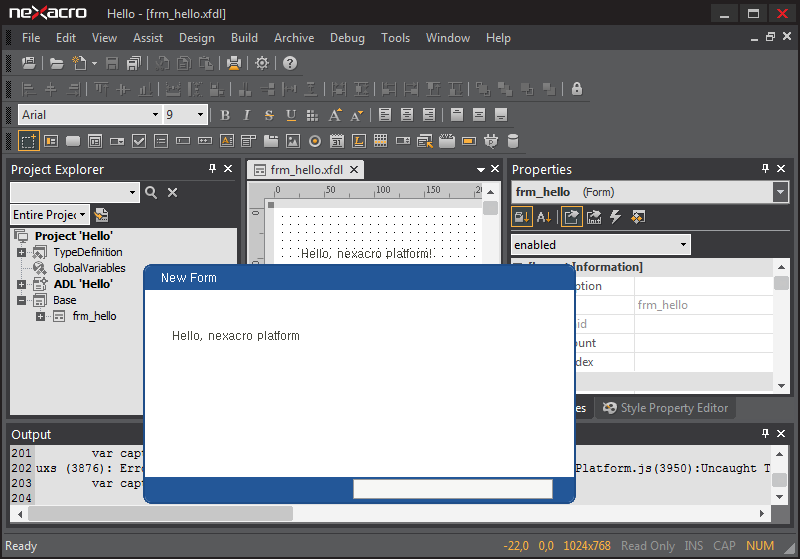The image size is (800, 559).
Task: Pick the Button component icon
Action: tap(73, 141)
